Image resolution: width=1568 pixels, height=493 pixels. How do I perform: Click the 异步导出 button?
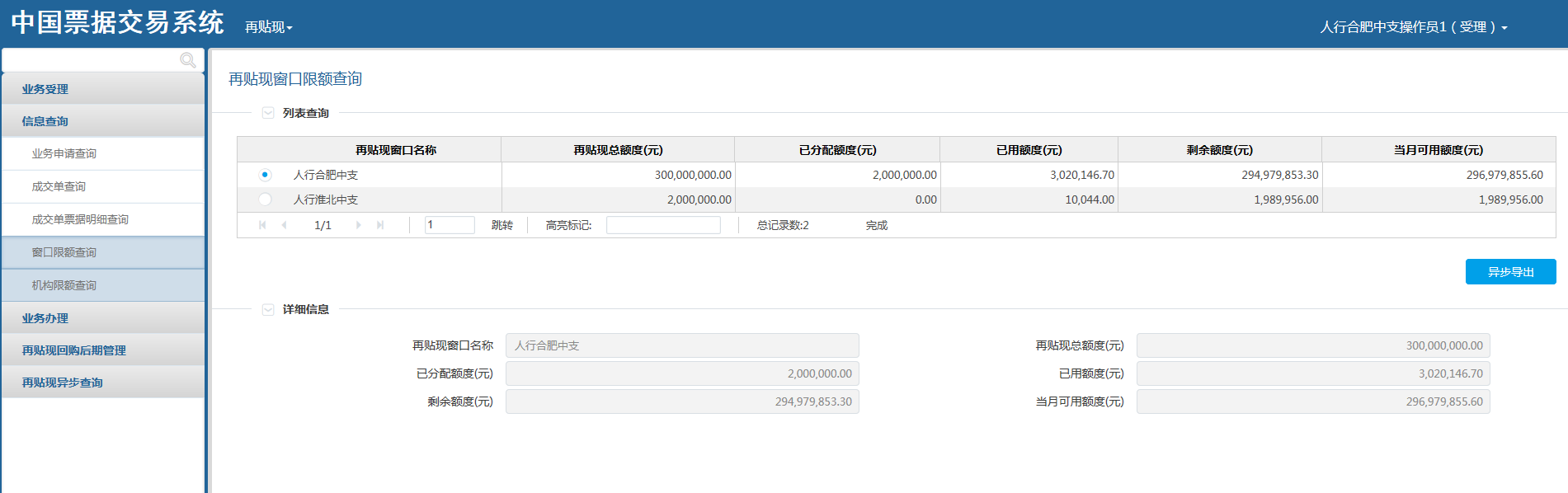[x=1510, y=272]
